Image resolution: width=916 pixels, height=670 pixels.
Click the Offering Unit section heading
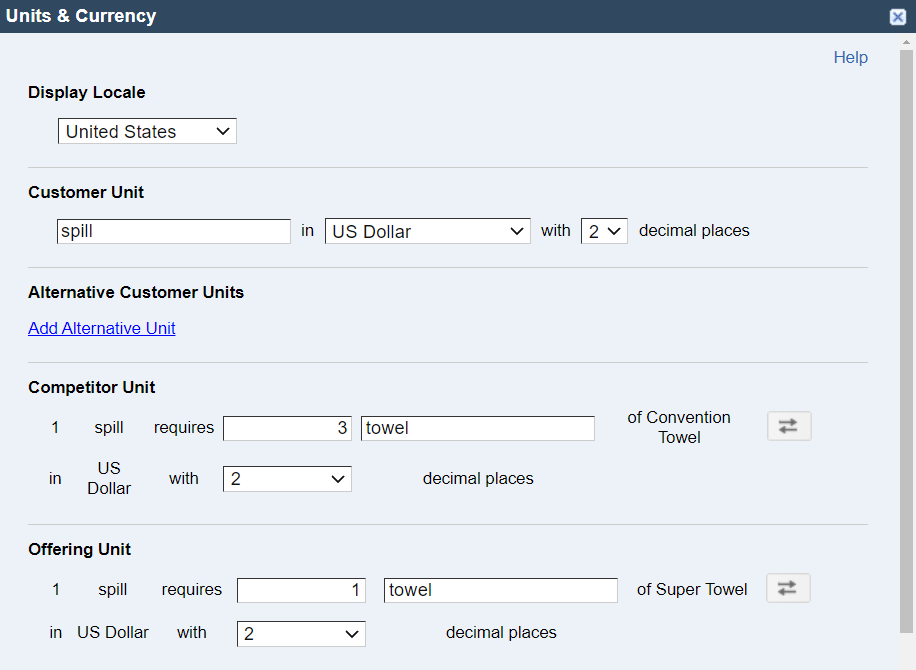click(79, 549)
